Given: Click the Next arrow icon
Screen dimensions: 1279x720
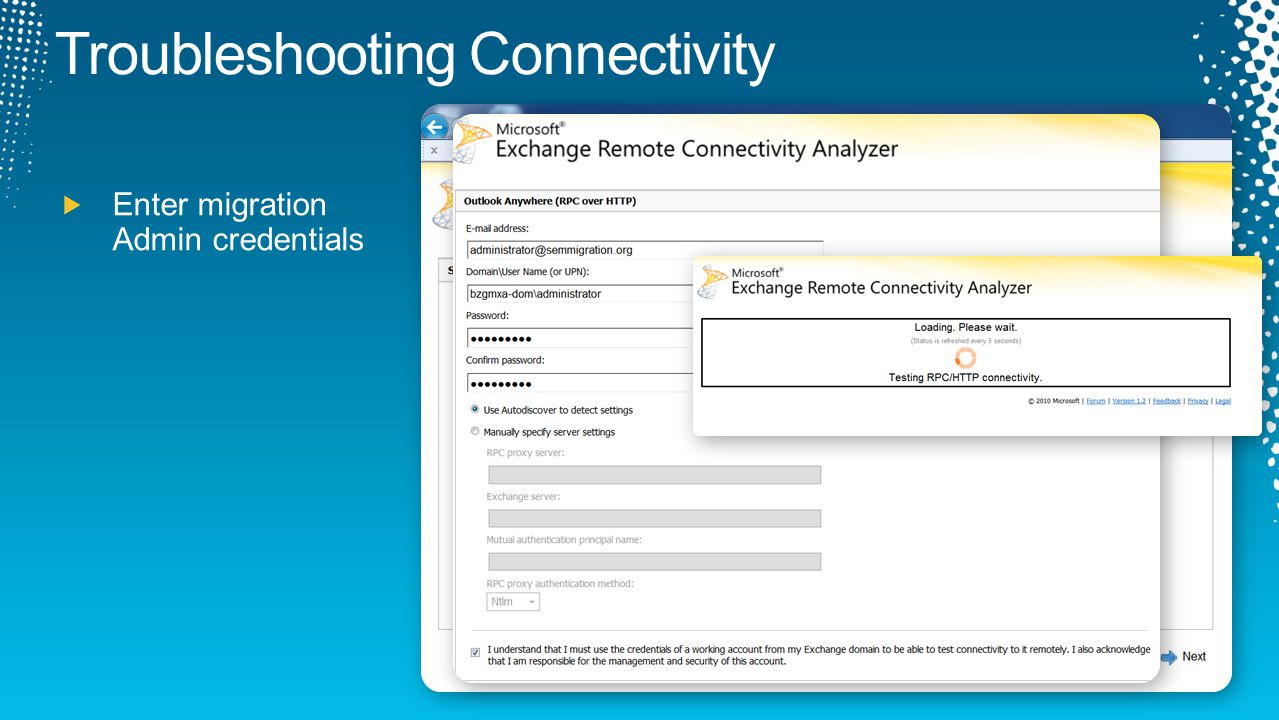Looking at the screenshot, I should pyautogui.click(x=1169, y=657).
